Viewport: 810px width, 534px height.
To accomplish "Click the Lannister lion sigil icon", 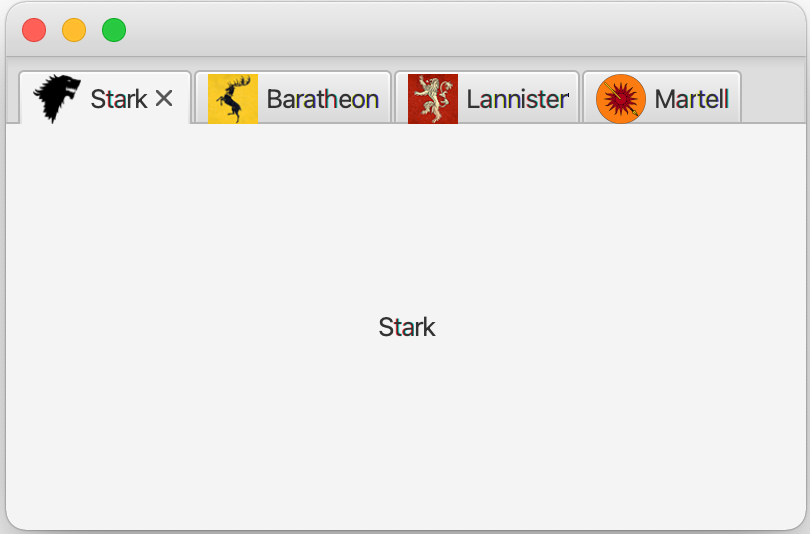I will click(x=433, y=99).
